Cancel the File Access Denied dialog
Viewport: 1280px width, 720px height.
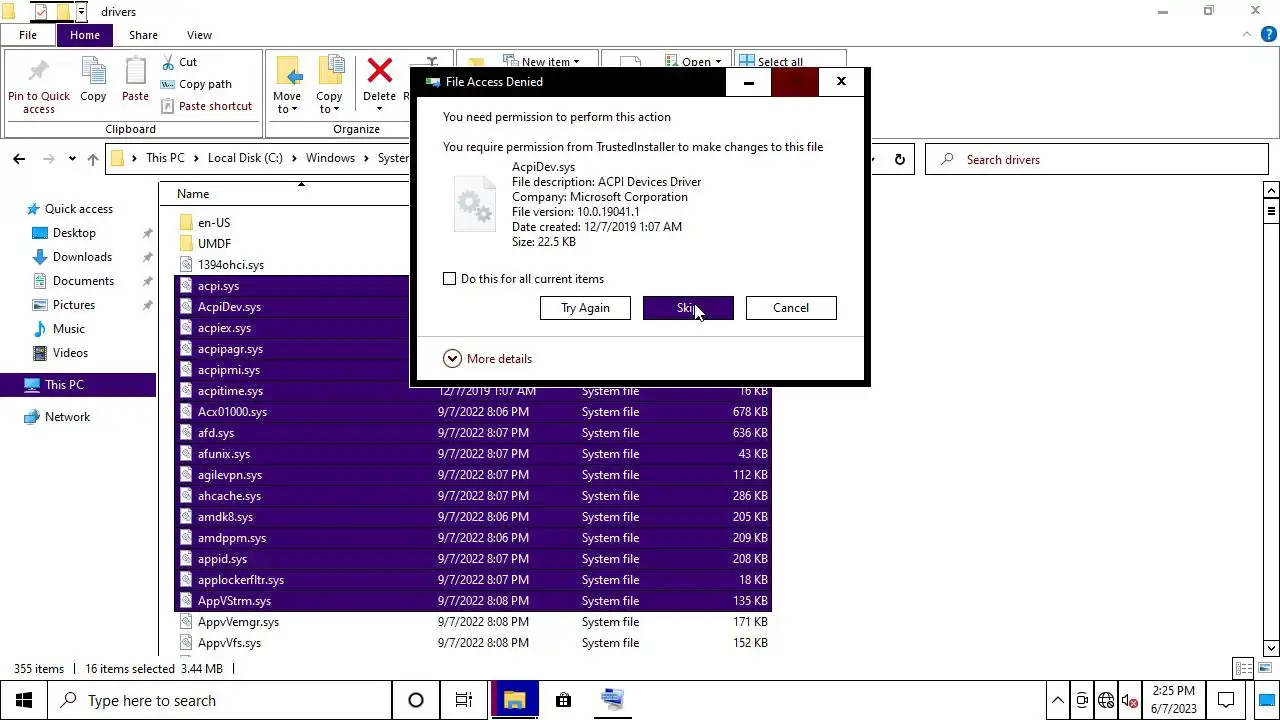791,308
